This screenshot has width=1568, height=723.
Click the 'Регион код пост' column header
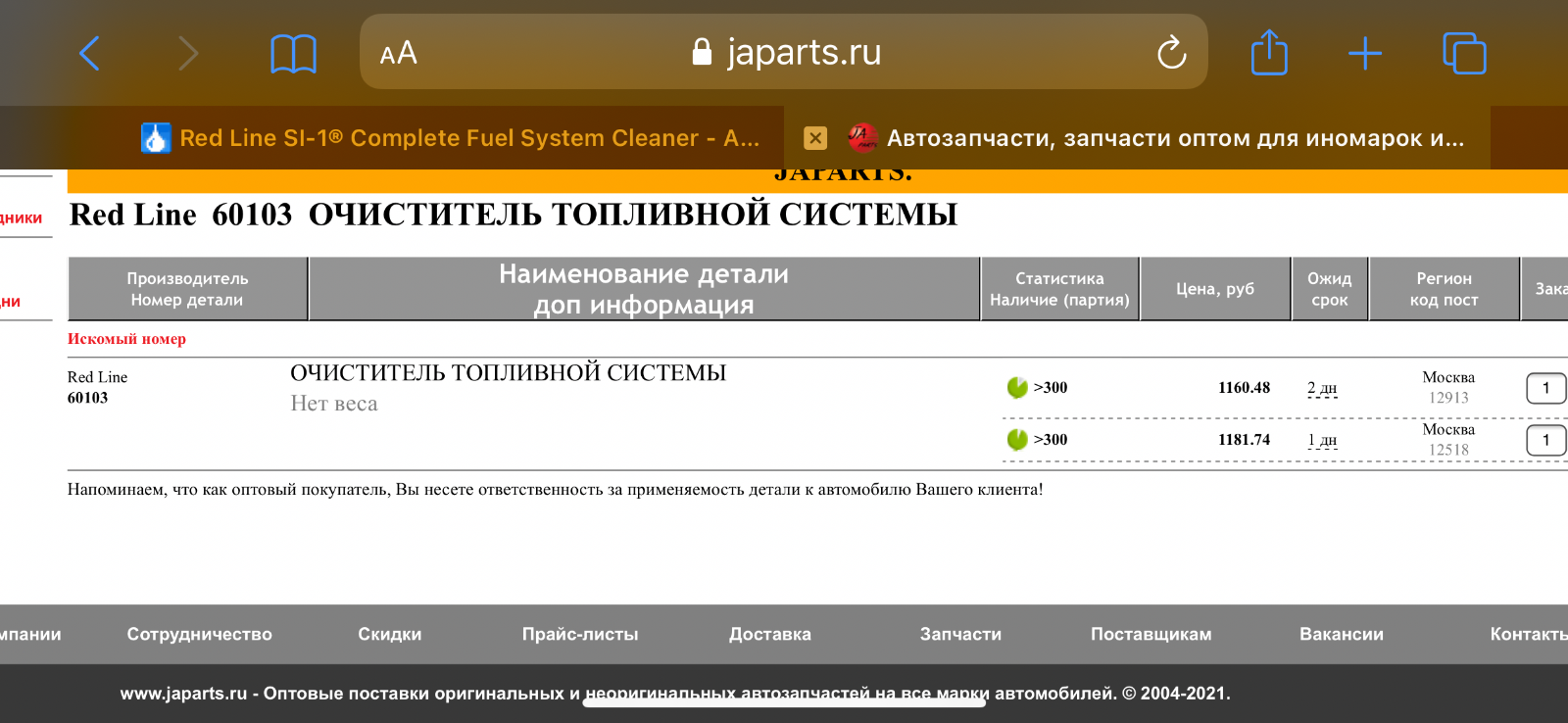point(1444,289)
